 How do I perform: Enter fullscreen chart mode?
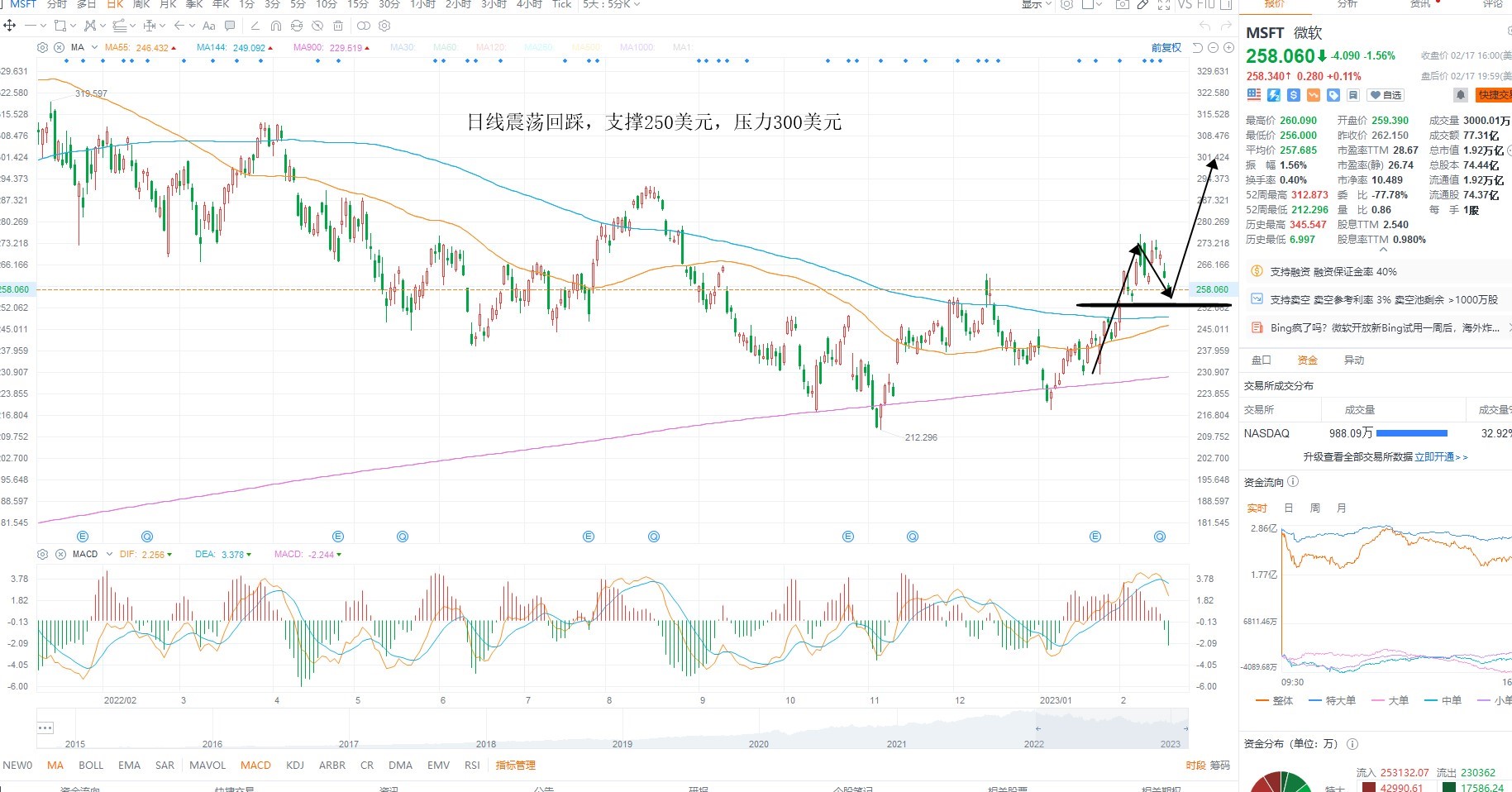tap(1164, 4)
